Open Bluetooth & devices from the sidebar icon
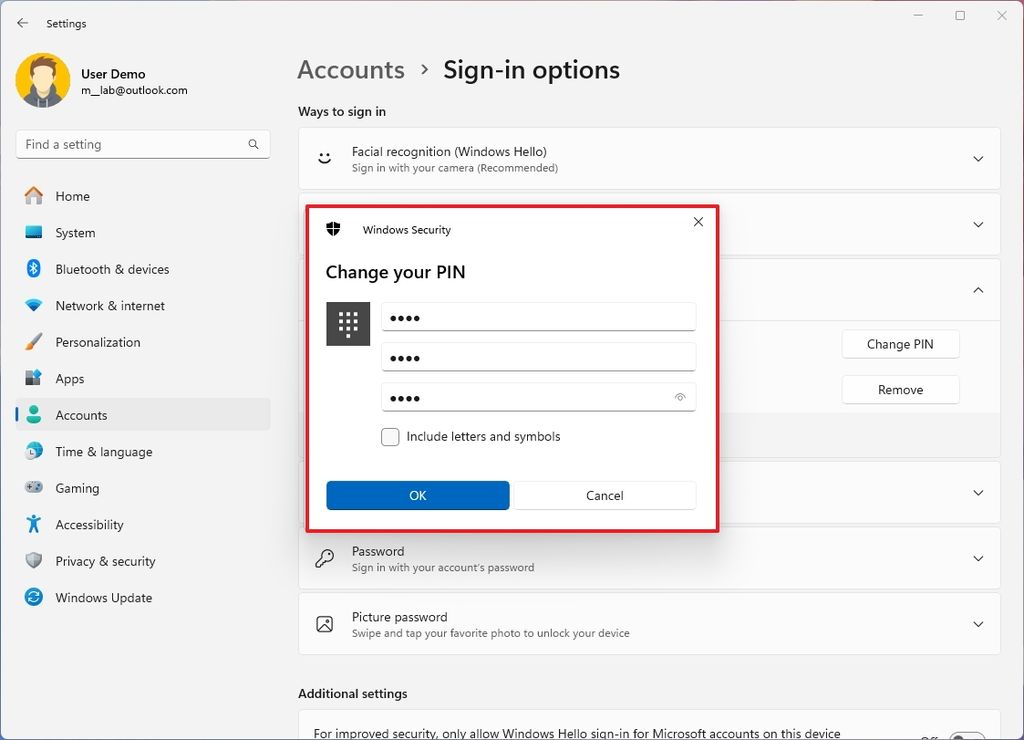Image resolution: width=1024 pixels, height=740 pixels. click(33, 269)
